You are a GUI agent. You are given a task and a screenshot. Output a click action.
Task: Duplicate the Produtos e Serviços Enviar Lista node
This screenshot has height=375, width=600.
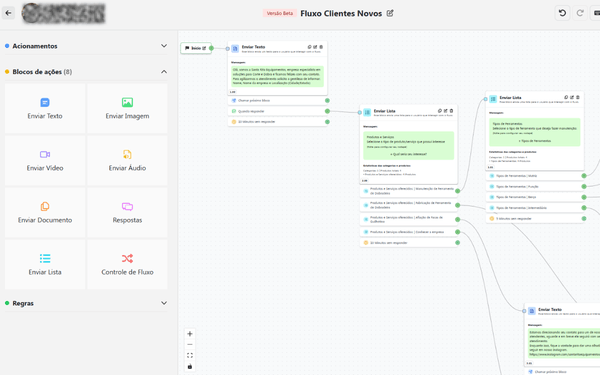click(440, 111)
